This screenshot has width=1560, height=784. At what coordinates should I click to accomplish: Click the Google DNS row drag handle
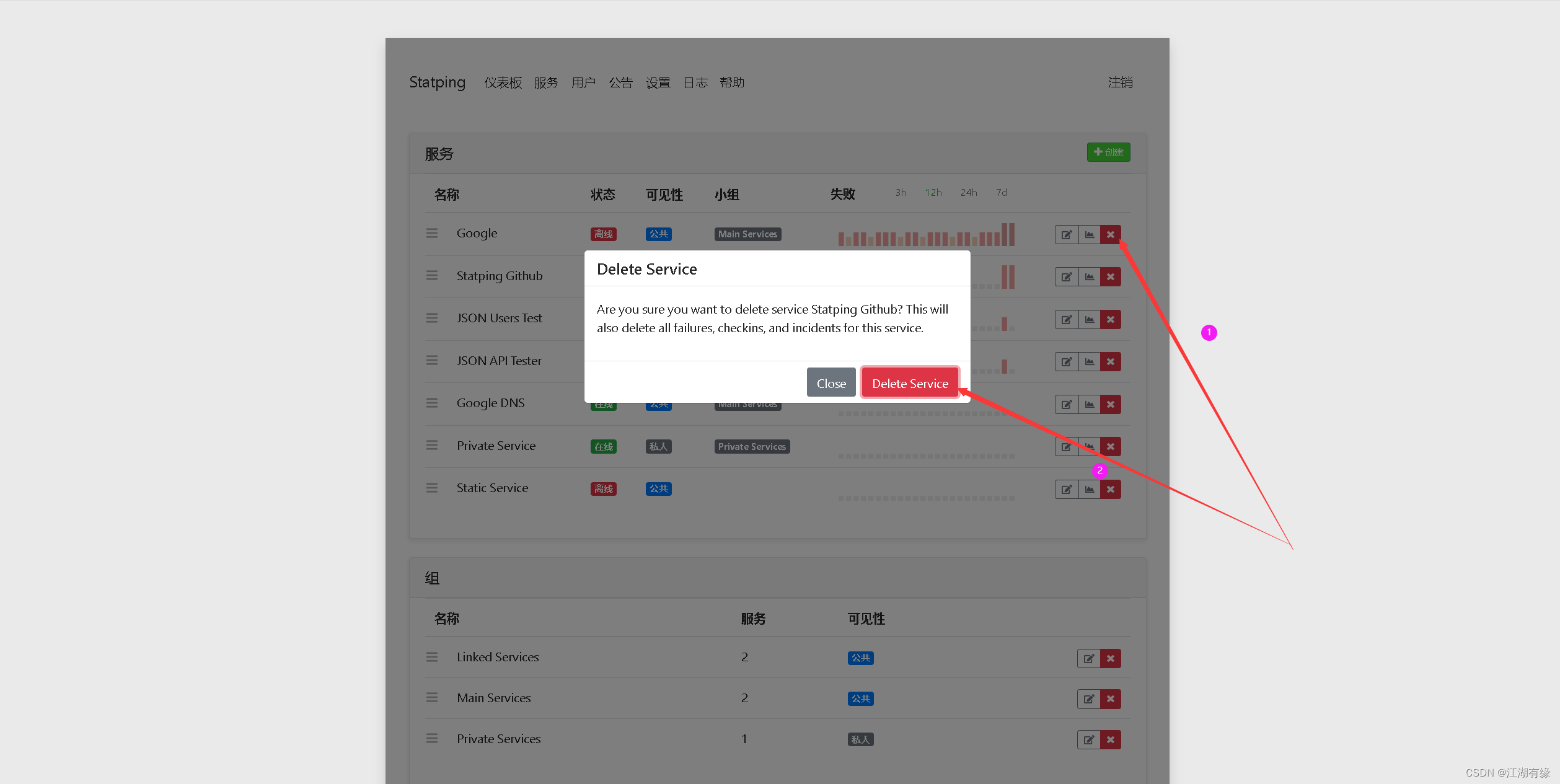[432, 403]
